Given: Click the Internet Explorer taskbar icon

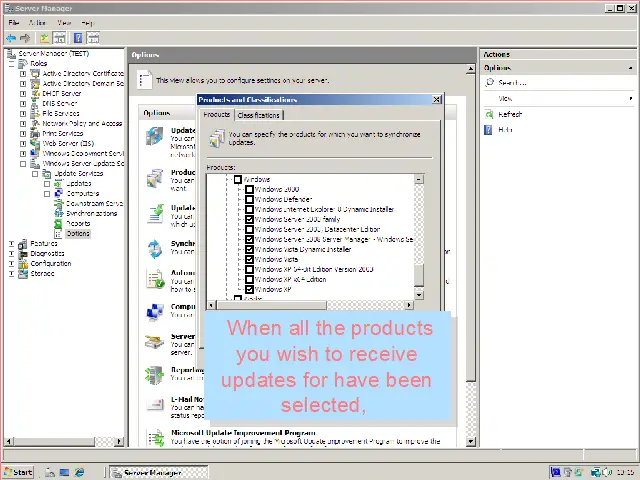Looking at the screenshot, I should 79,472.
